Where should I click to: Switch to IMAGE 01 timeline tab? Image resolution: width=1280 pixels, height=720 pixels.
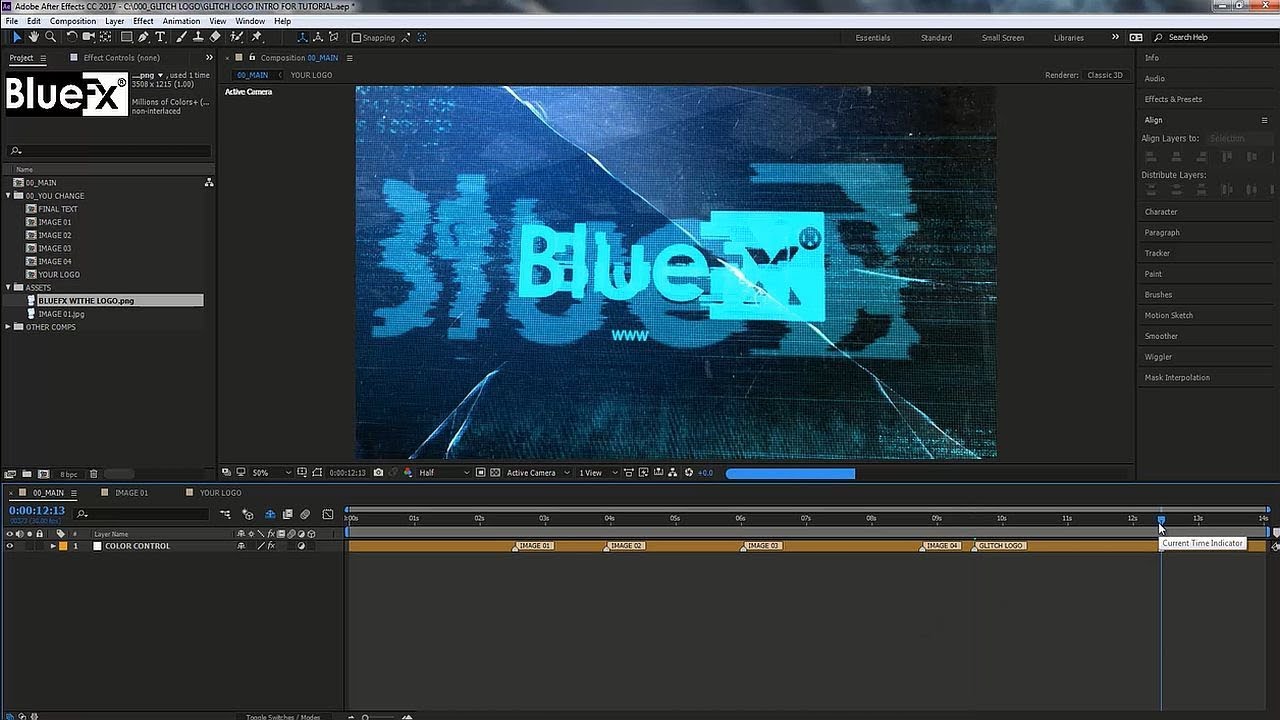[131, 493]
